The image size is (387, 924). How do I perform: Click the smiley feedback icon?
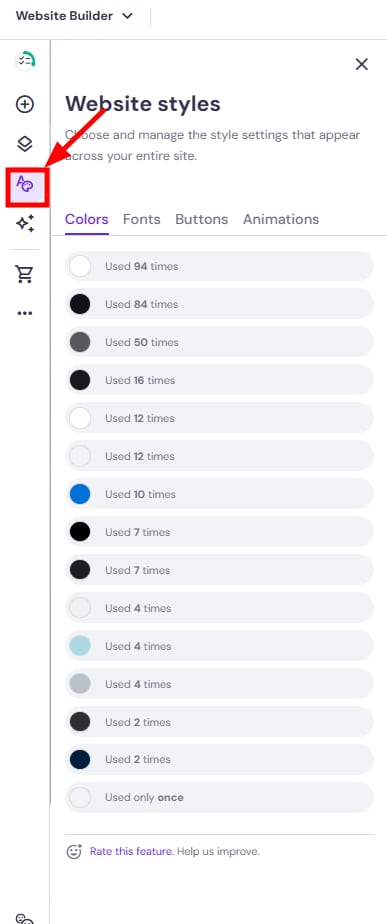(74, 852)
